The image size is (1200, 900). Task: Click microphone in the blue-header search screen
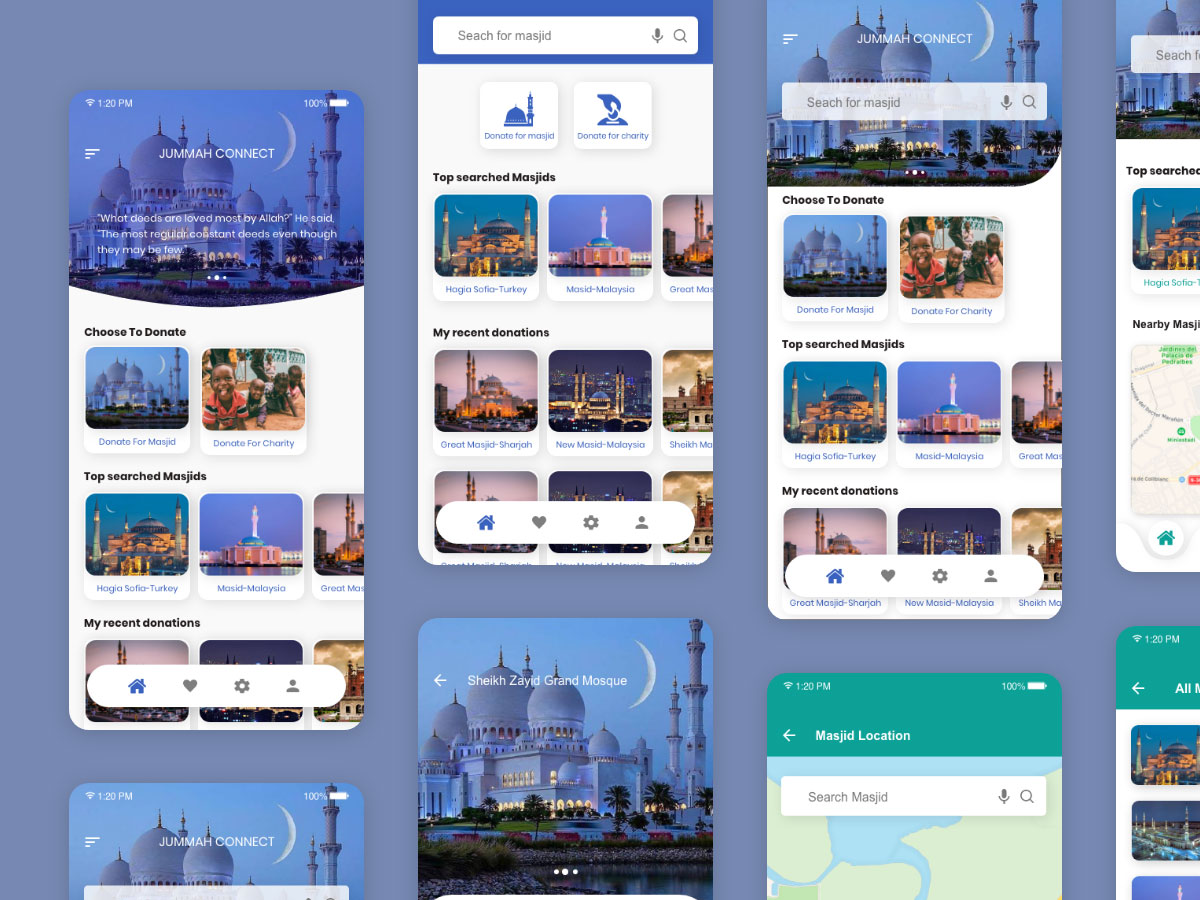[x=657, y=36]
